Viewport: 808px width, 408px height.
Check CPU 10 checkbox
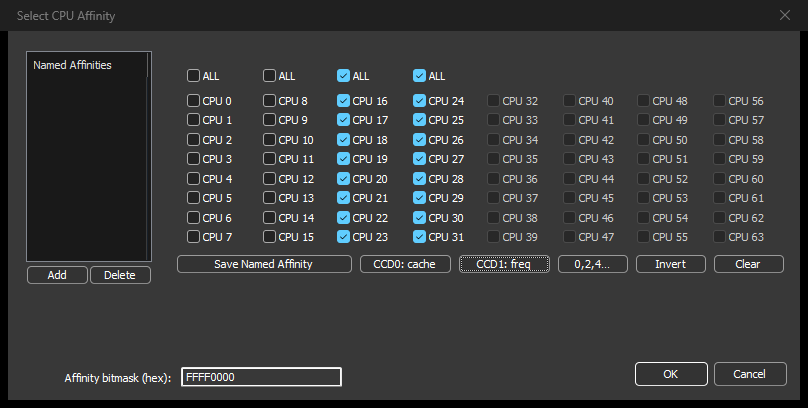tap(269, 140)
